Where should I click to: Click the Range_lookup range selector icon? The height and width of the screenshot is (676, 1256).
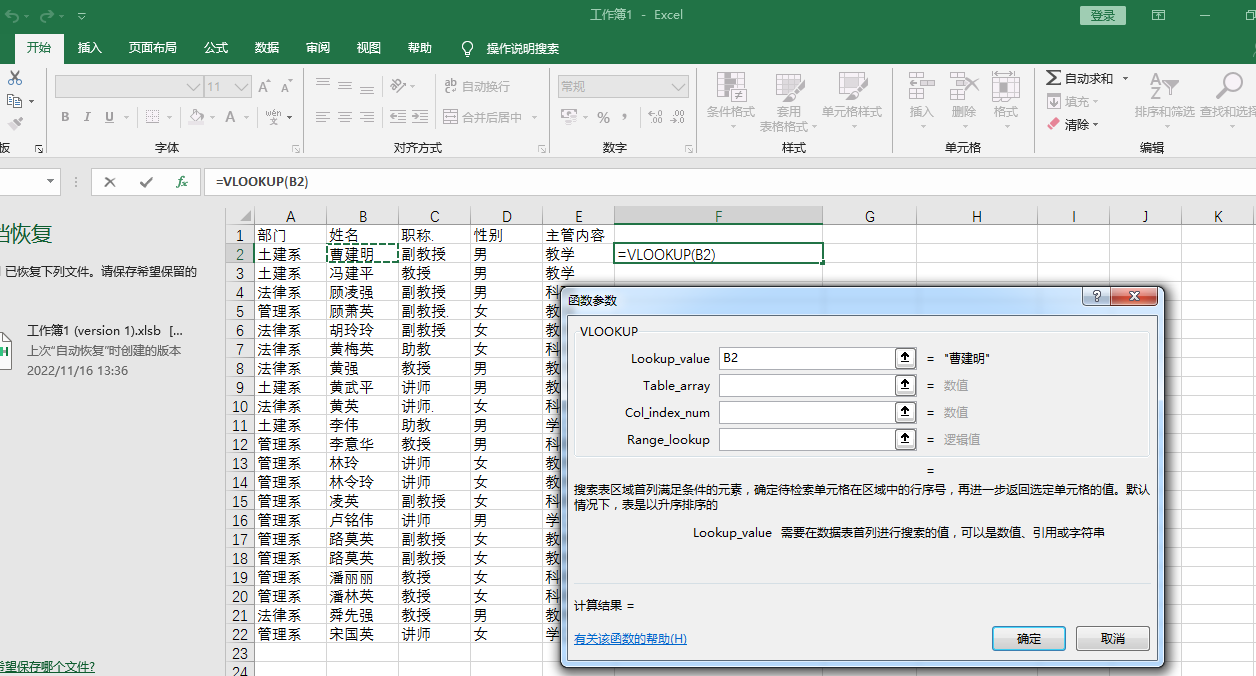tap(904, 439)
